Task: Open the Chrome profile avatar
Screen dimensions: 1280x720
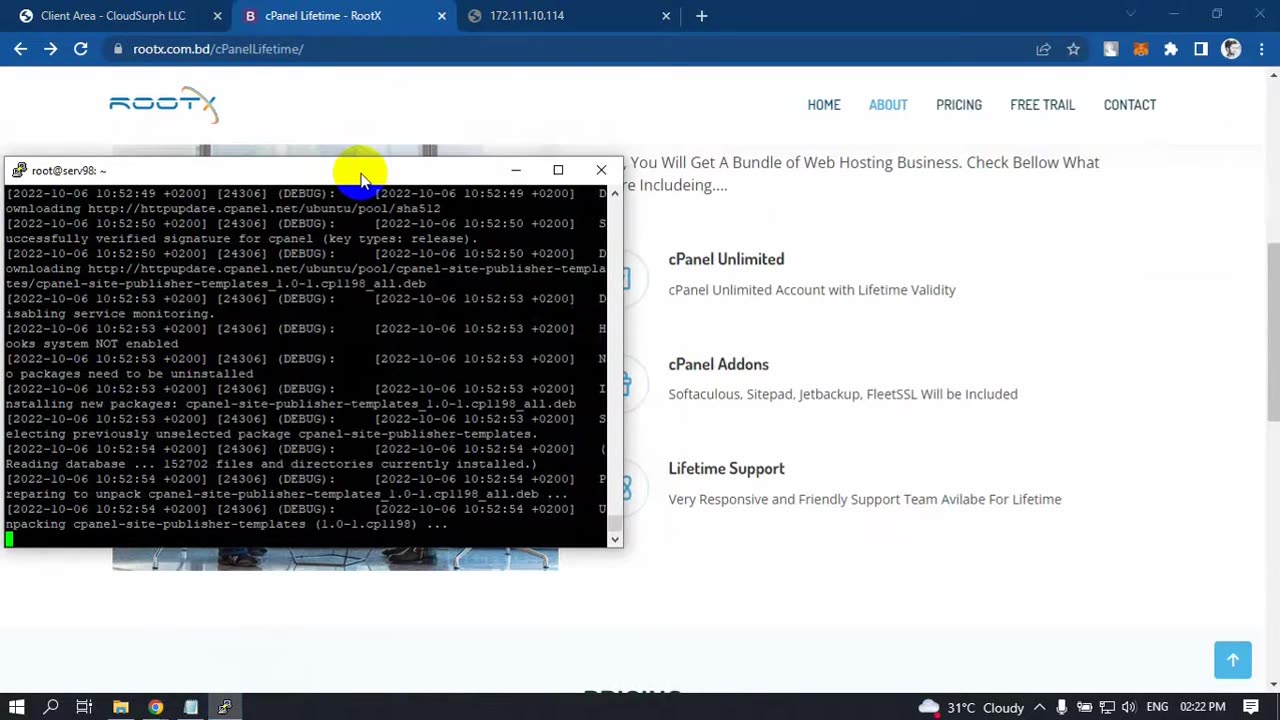Action: pos(1231,49)
